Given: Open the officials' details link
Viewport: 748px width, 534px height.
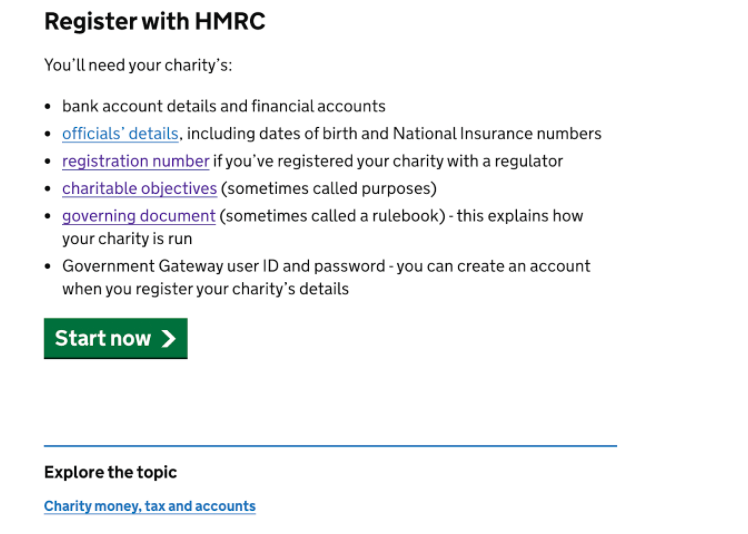Looking at the screenshot, I should point(120,134).
